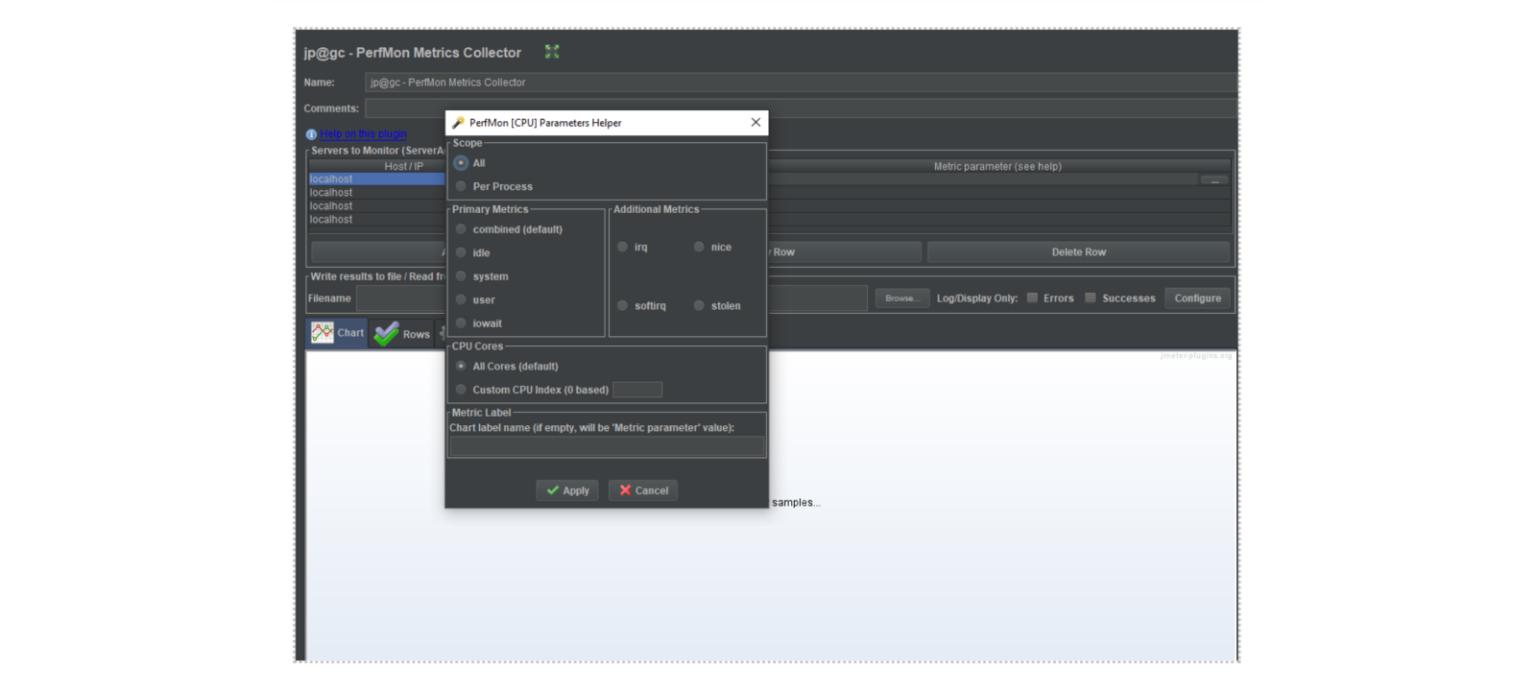Click the info icon beside Help on this plugin
The width and height of the screenshot is (1536, 691).
point(311,133)
